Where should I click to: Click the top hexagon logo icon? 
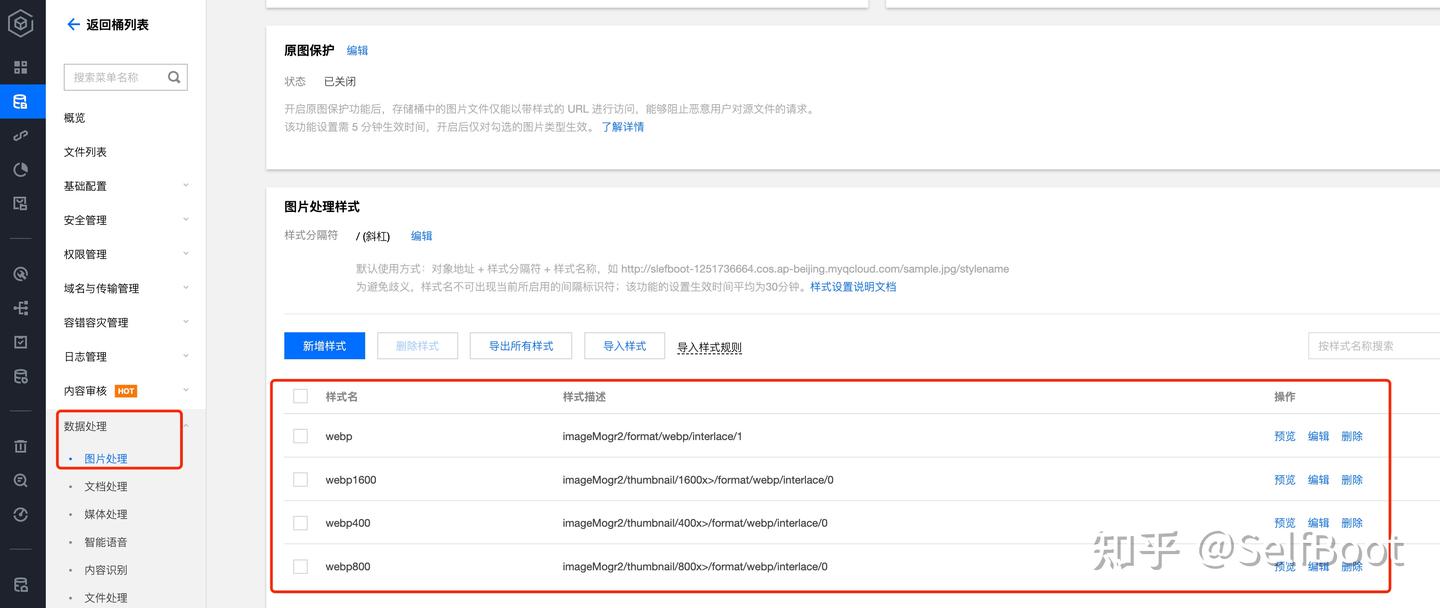pyautogui.click(x=21, y=23)
